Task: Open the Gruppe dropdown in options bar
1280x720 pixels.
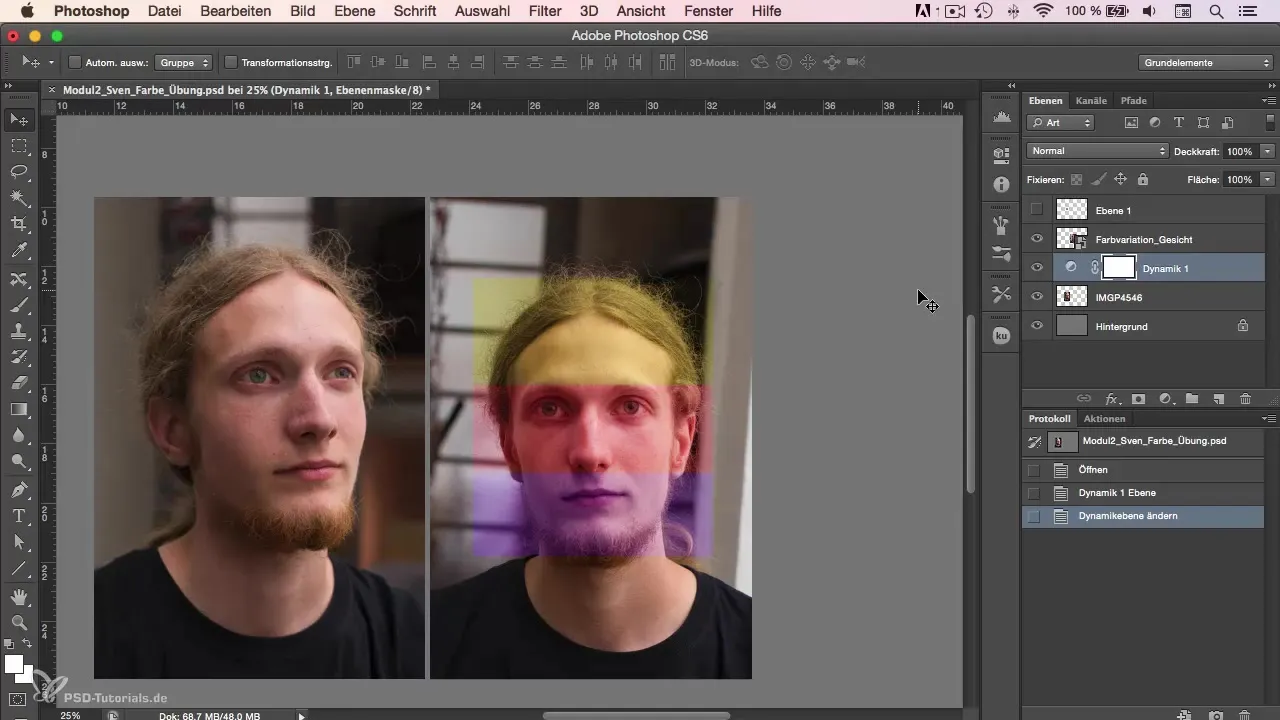Action: (x=185, y=62)
